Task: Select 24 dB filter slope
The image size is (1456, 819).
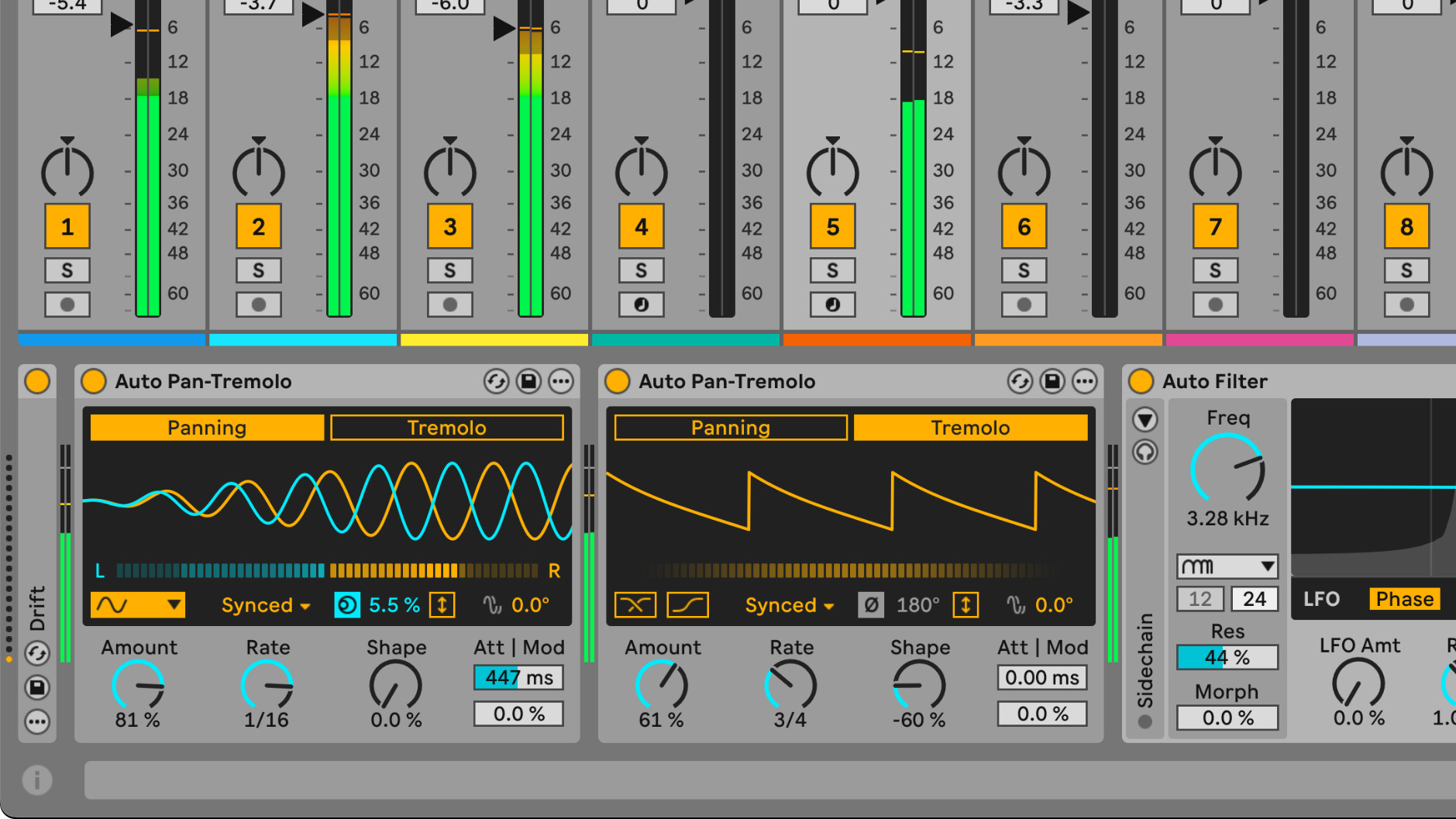Action: (1255, 599)
